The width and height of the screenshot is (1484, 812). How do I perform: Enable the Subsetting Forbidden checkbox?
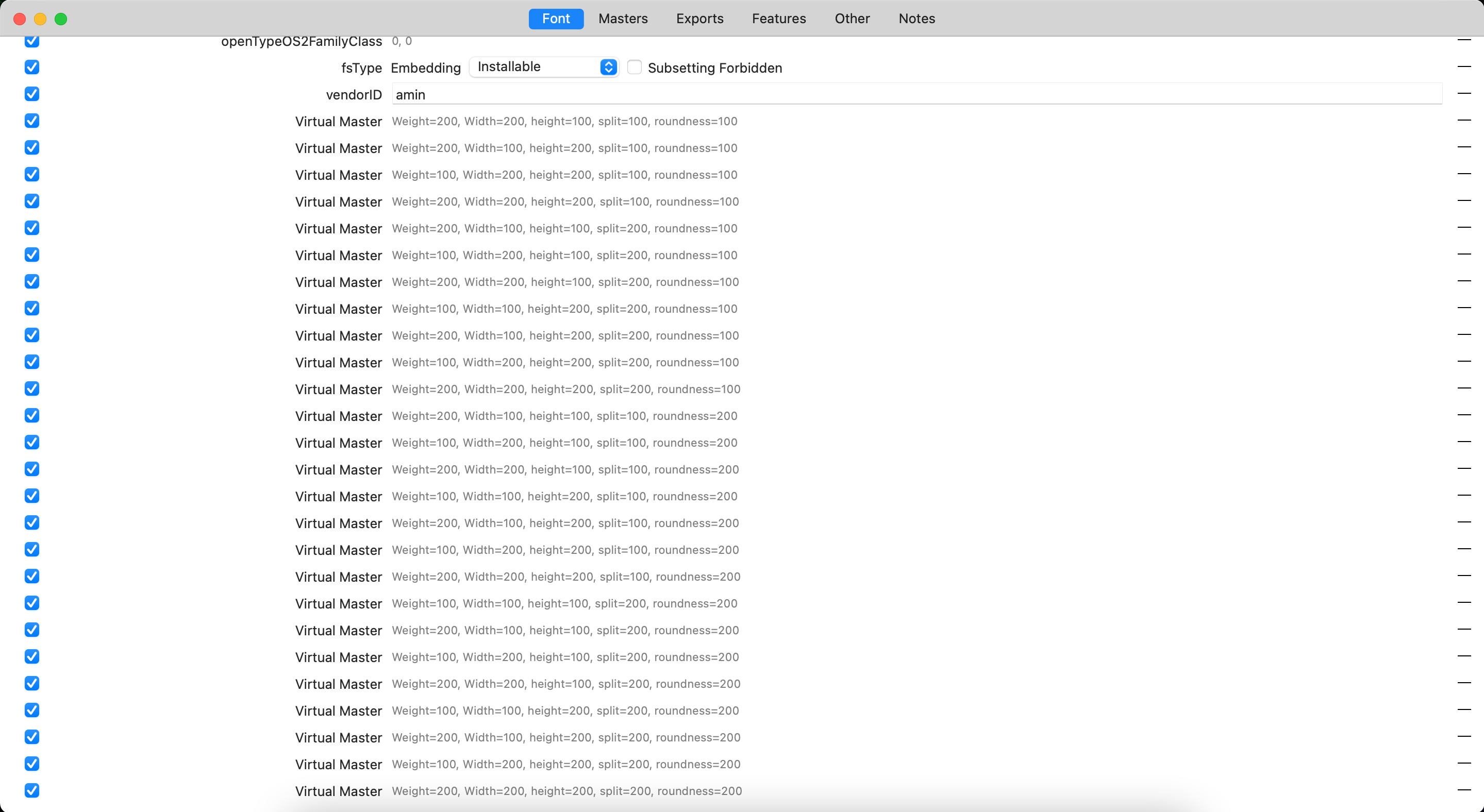pos(635,67)
